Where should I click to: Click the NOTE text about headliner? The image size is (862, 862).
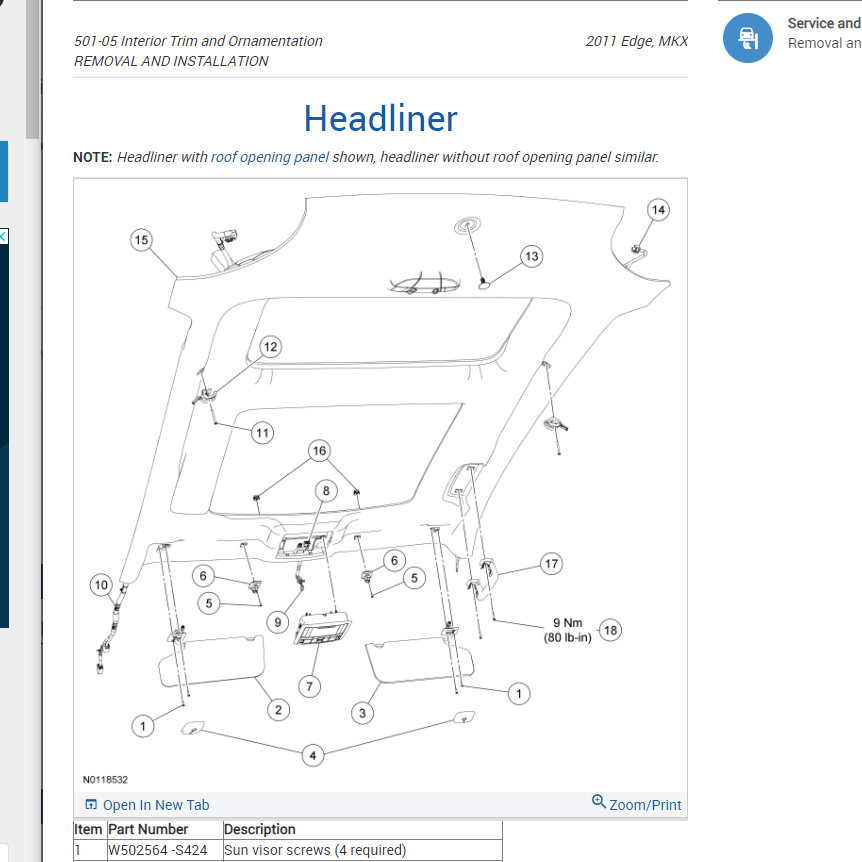366,157
